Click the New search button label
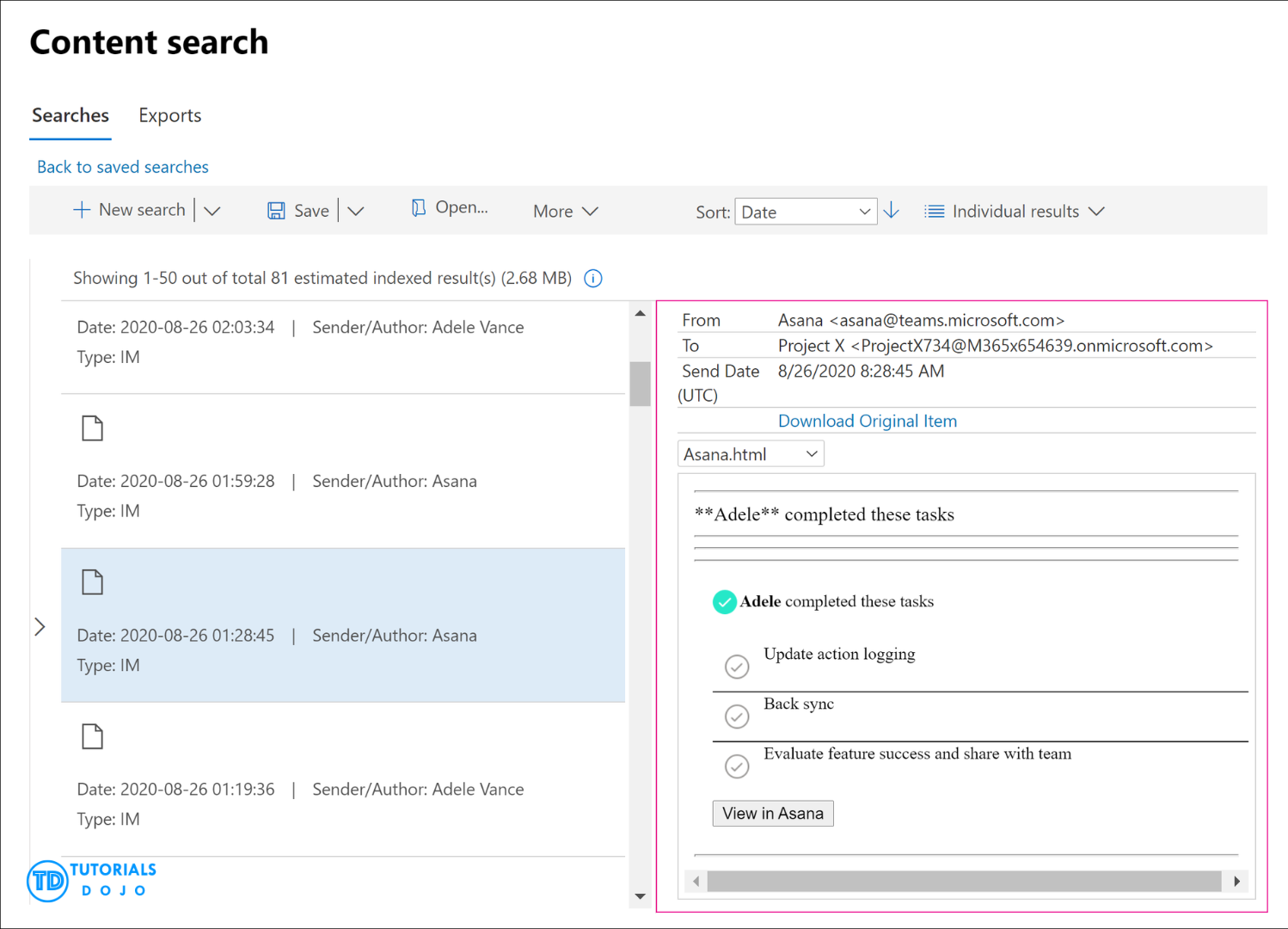This screenshot has height=929, width=1288. pyautogui.click(x=142, y=210)
